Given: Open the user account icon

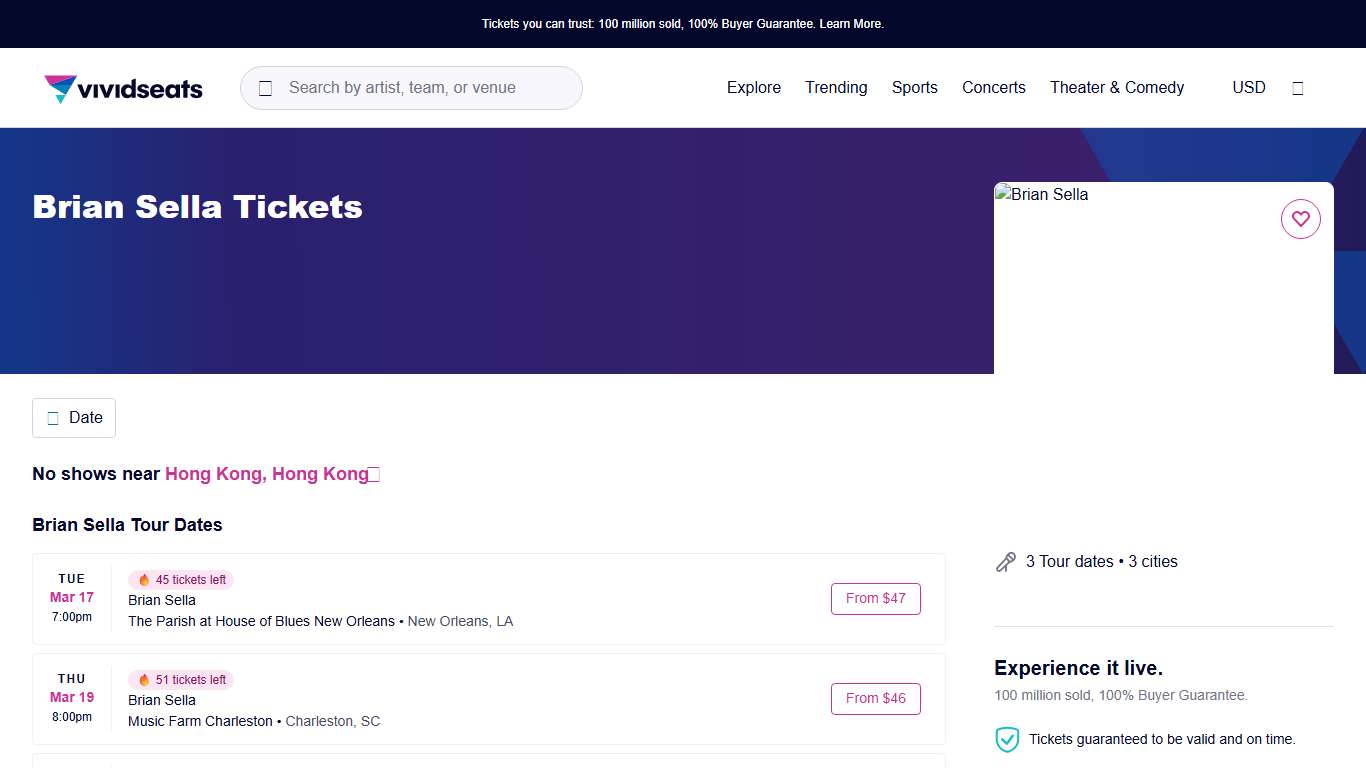Looking at the screenshot, I should pos(1298,88).
